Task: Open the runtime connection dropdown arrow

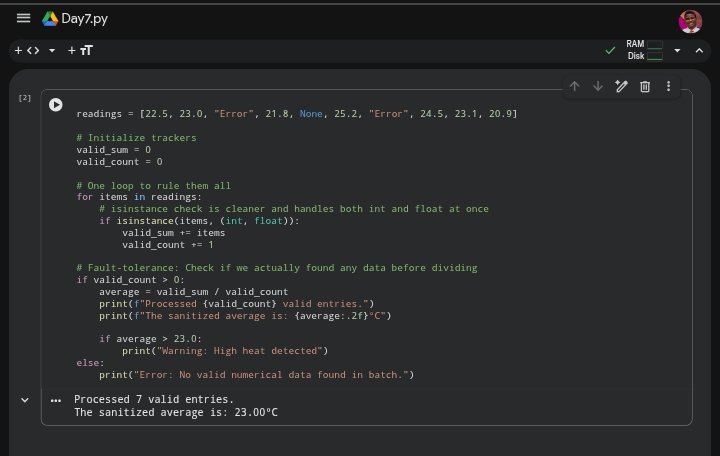Action: (677, 50)
